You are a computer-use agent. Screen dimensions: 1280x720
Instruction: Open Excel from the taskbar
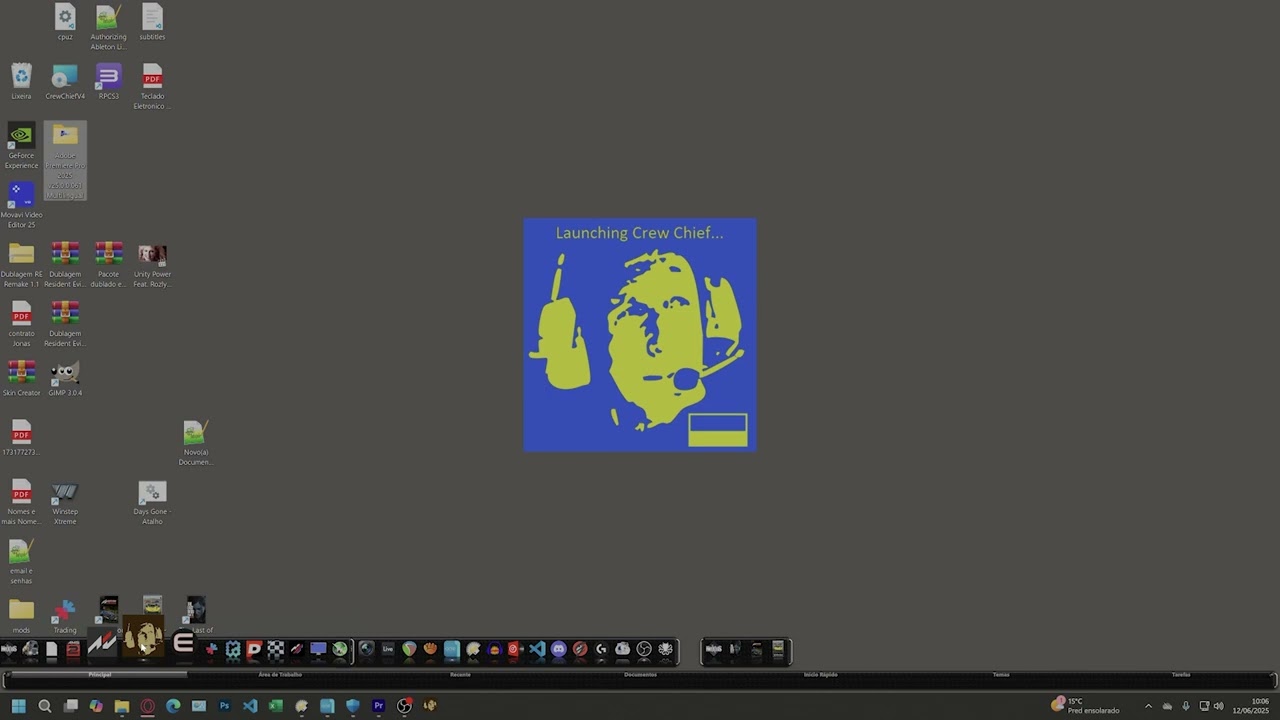tap(276, 706)
